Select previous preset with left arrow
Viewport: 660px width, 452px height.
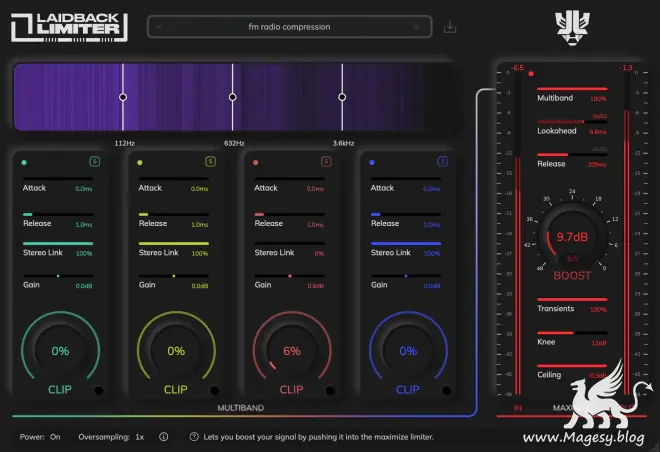[x=159, y=27]
